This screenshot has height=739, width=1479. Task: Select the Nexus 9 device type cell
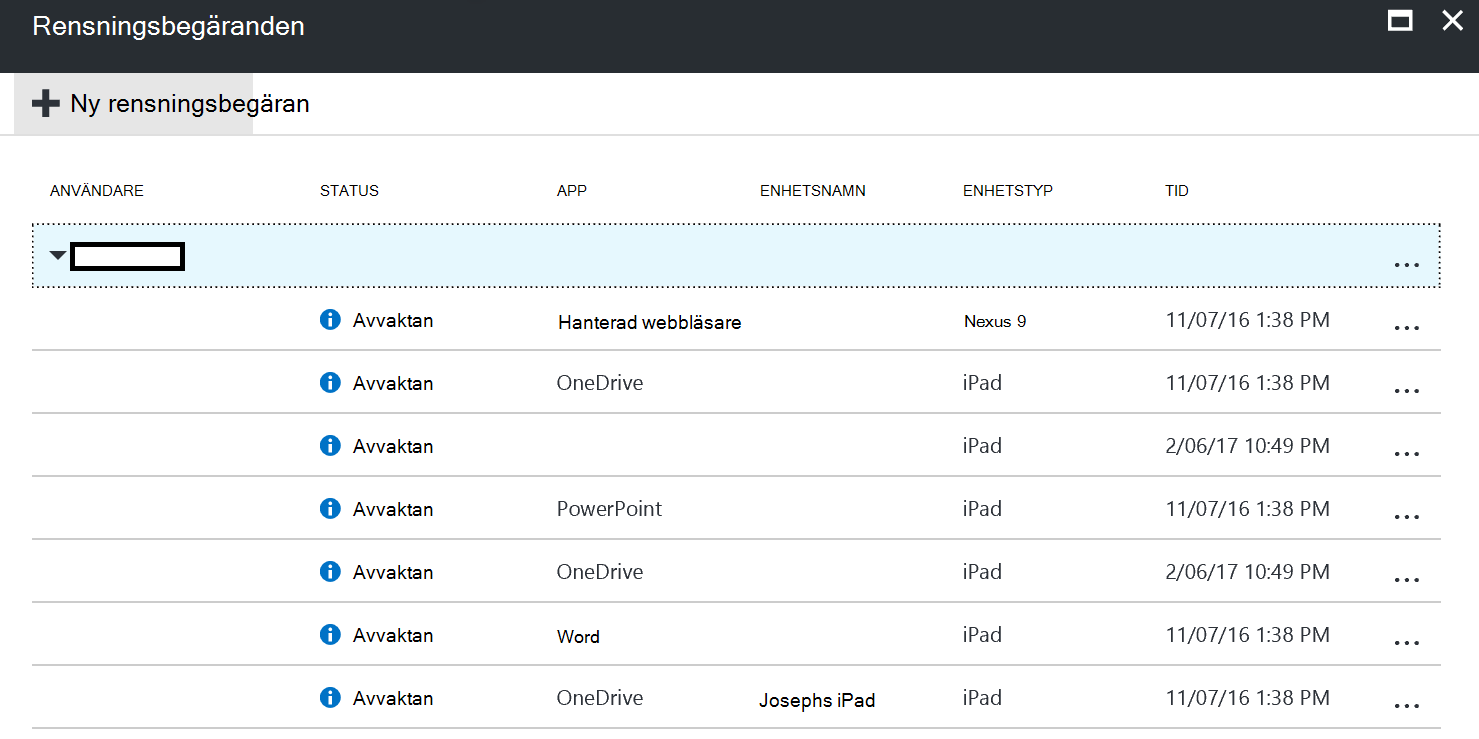pos(995,321)
